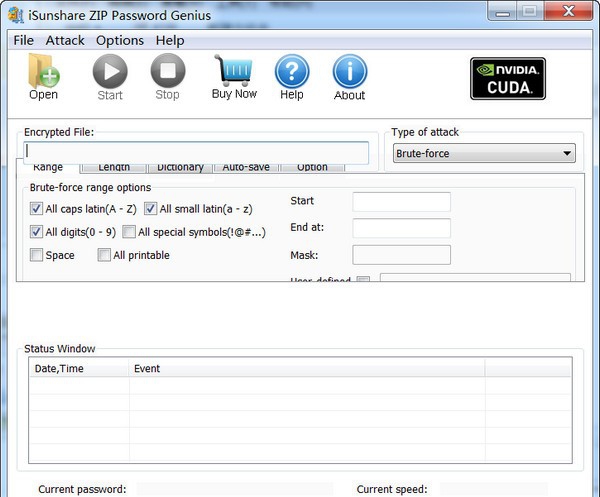Uncheck All caps latin(A - Z)

click(36, 209)
